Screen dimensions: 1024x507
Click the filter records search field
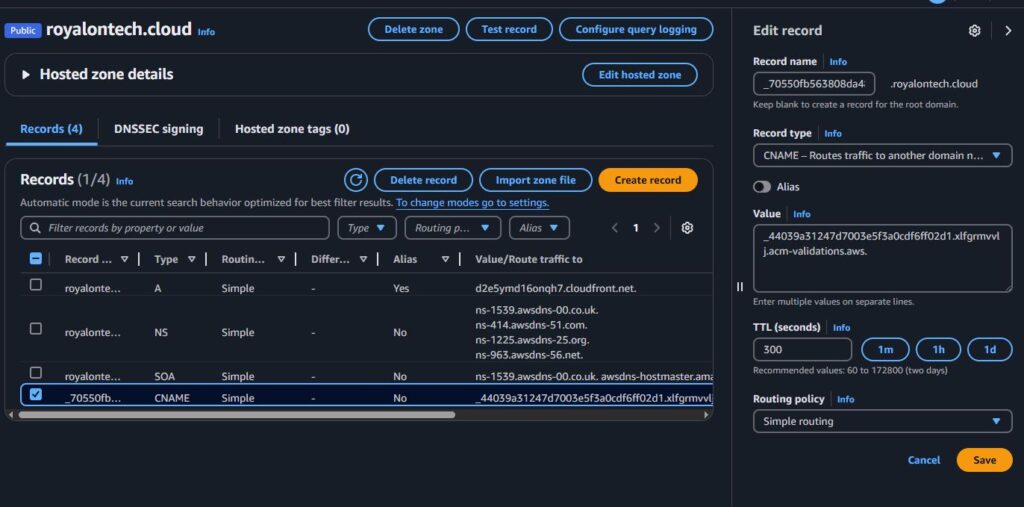click(x=175, y=228)
